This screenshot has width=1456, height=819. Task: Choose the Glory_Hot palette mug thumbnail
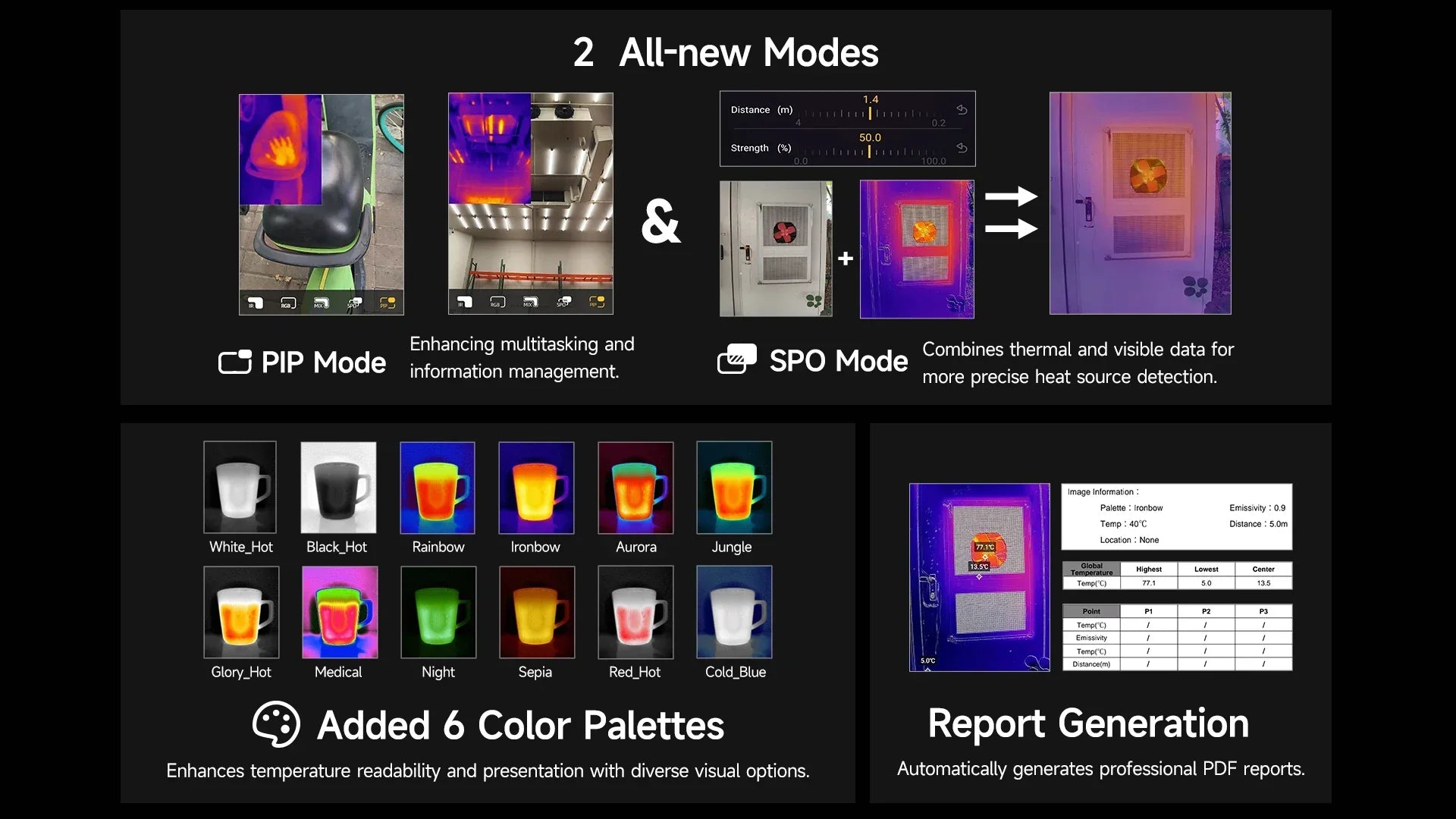tap(241, 612)
